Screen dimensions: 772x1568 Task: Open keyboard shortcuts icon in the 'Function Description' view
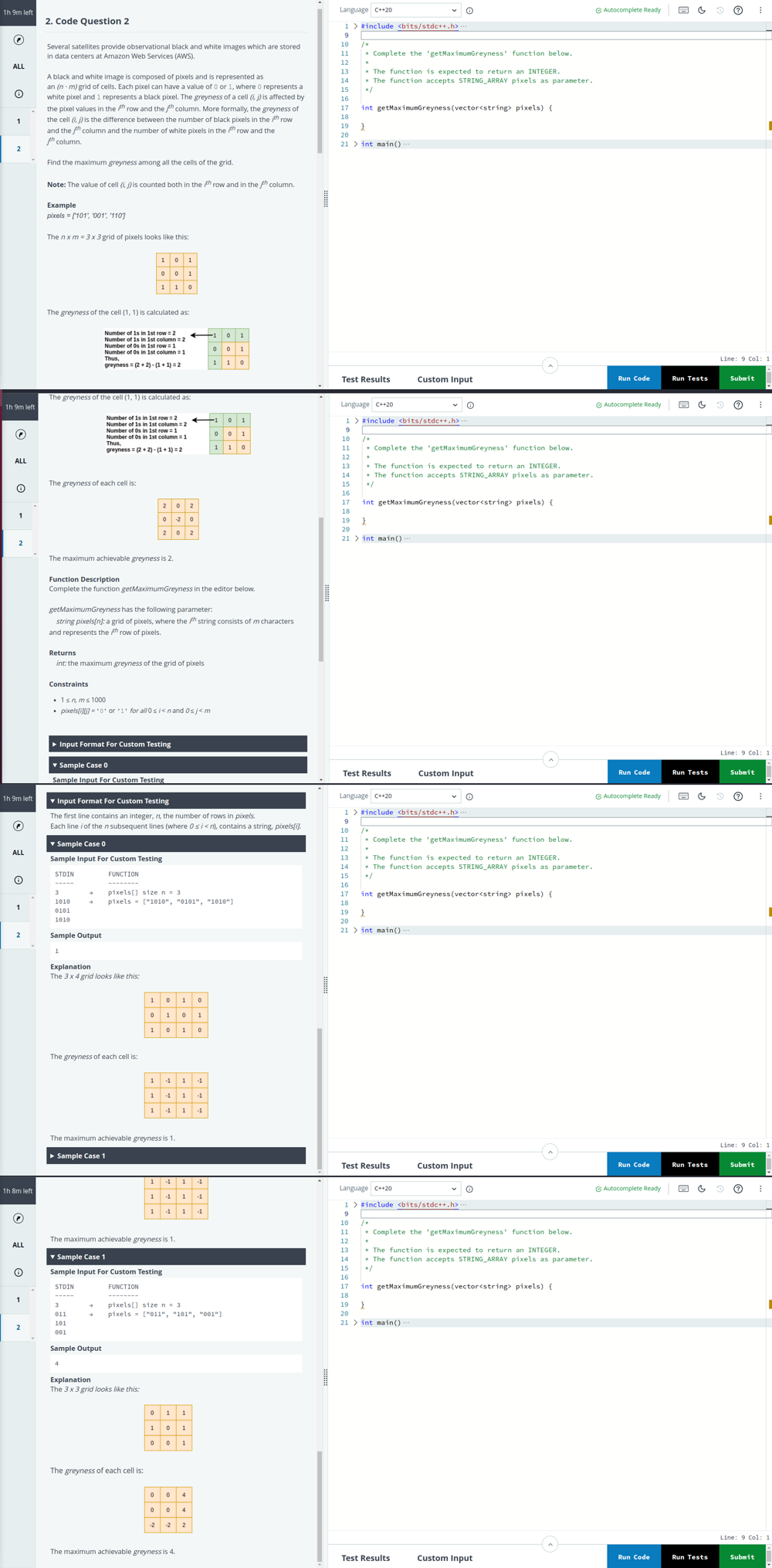tap(683, 405)
